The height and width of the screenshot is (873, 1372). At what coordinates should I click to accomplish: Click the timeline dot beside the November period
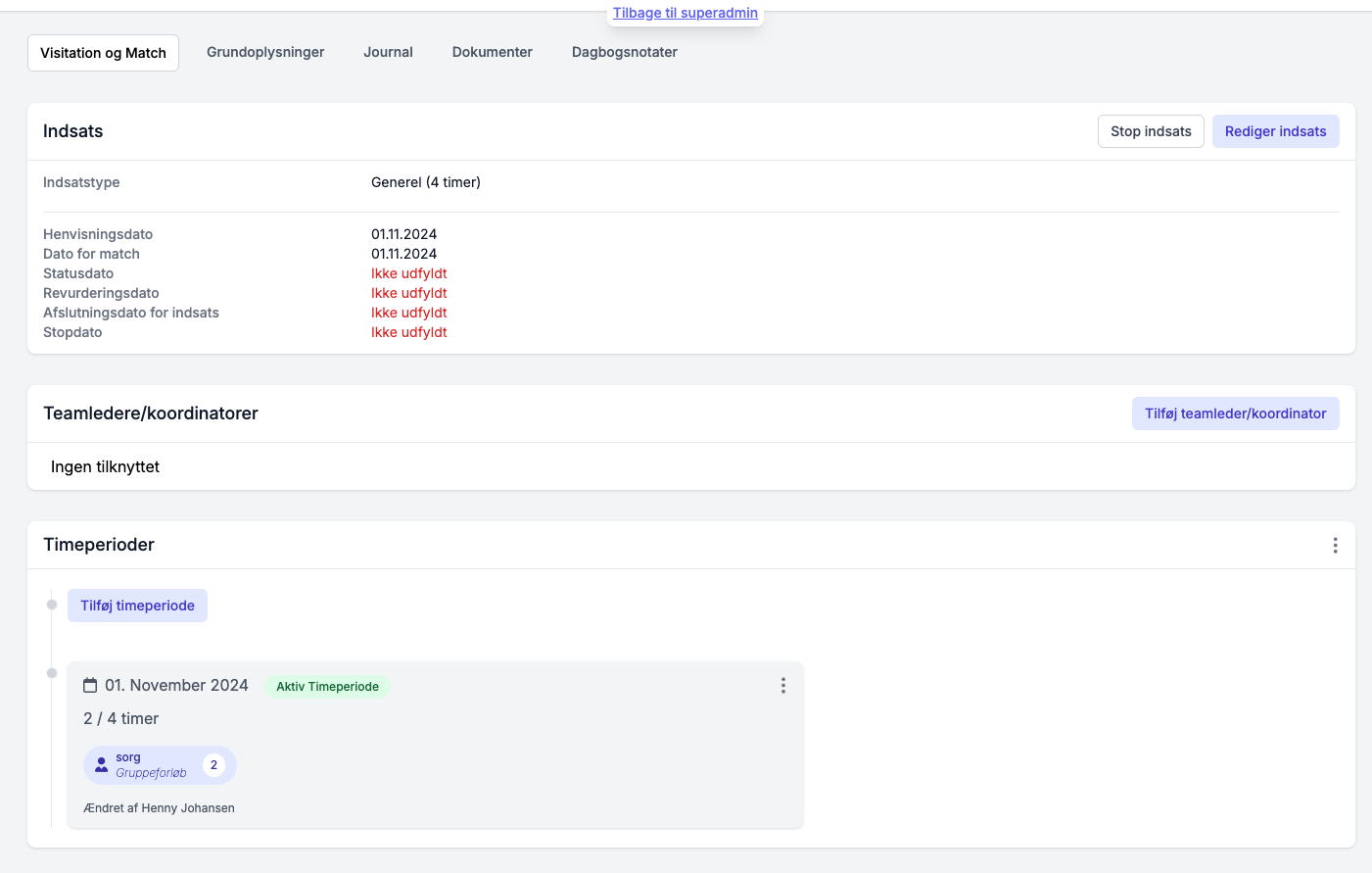pyautogui.click(x=52, y=673)
